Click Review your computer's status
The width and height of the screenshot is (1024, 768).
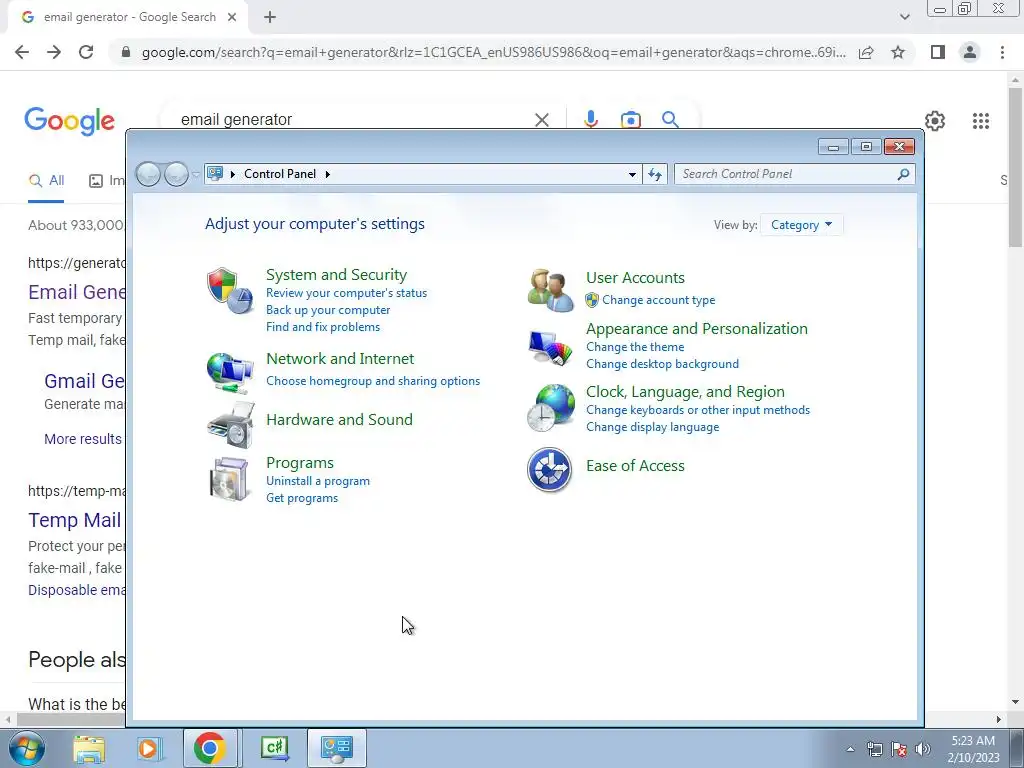[346, 293]
